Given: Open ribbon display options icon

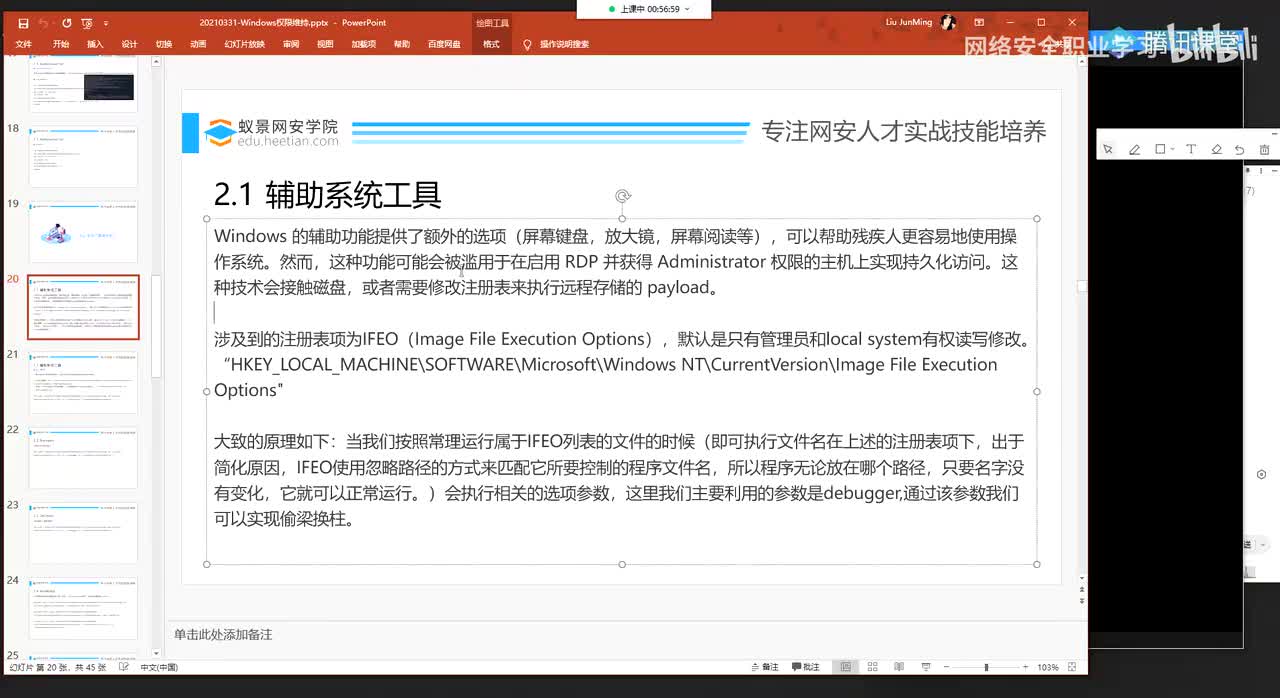Looking at the screenshot, I should [979, 22].
